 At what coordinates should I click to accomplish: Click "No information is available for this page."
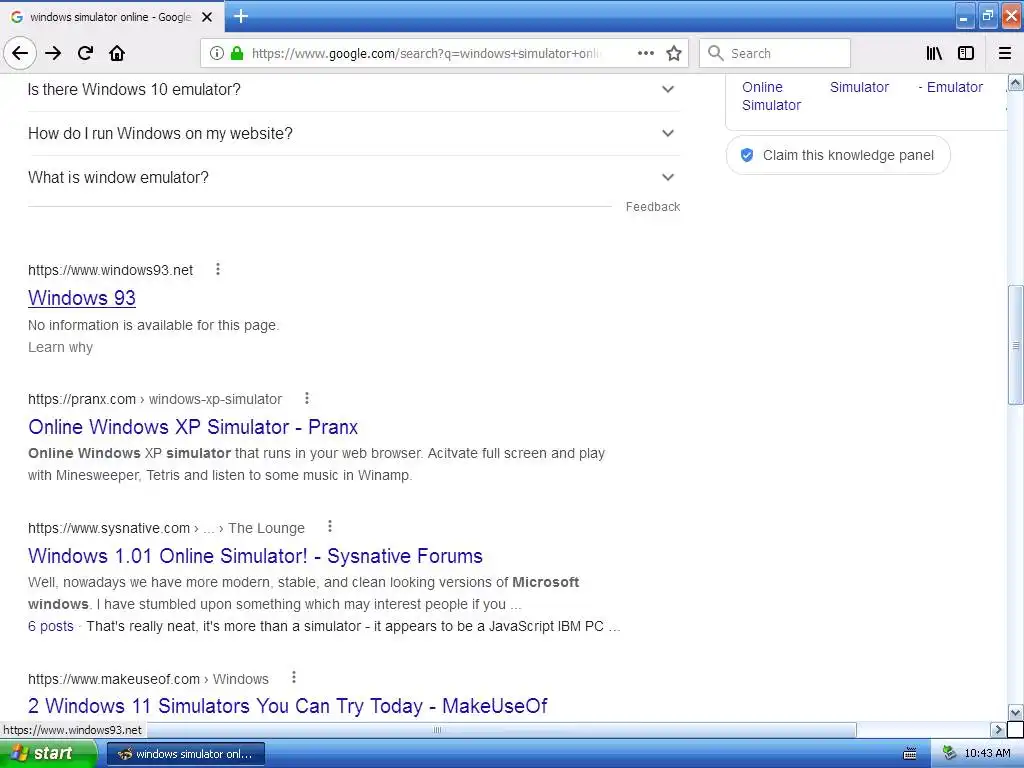tap(153, 325)
